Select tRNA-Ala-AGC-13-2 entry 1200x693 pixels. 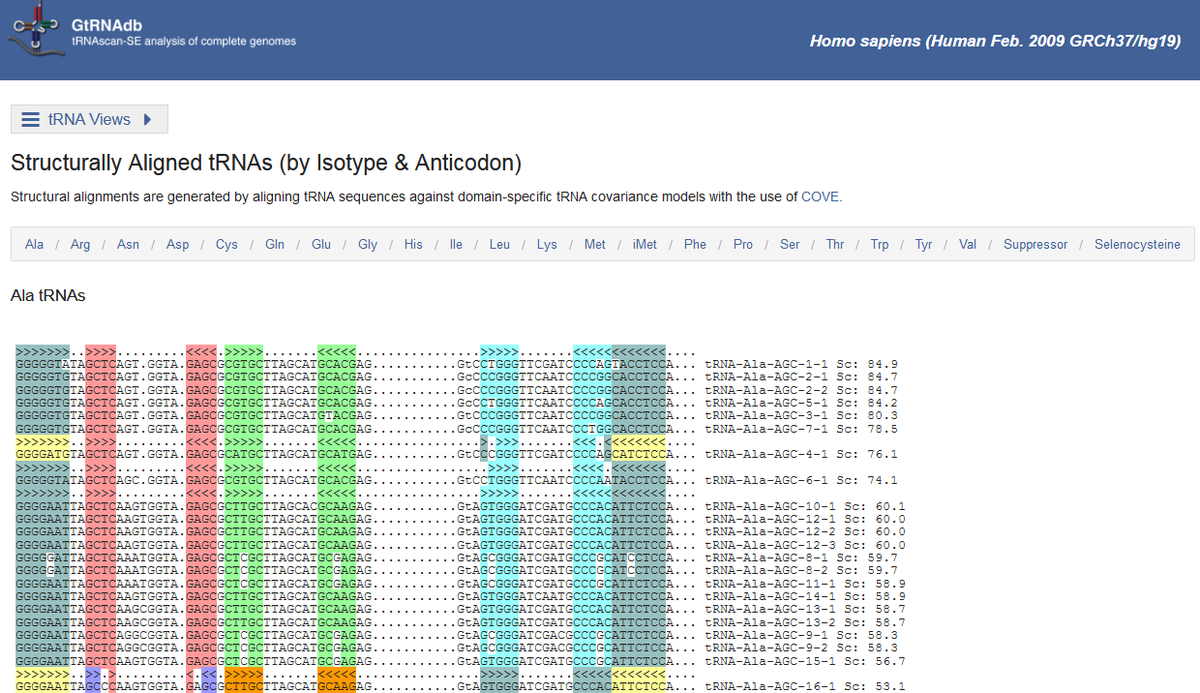[x=771, y=622]
